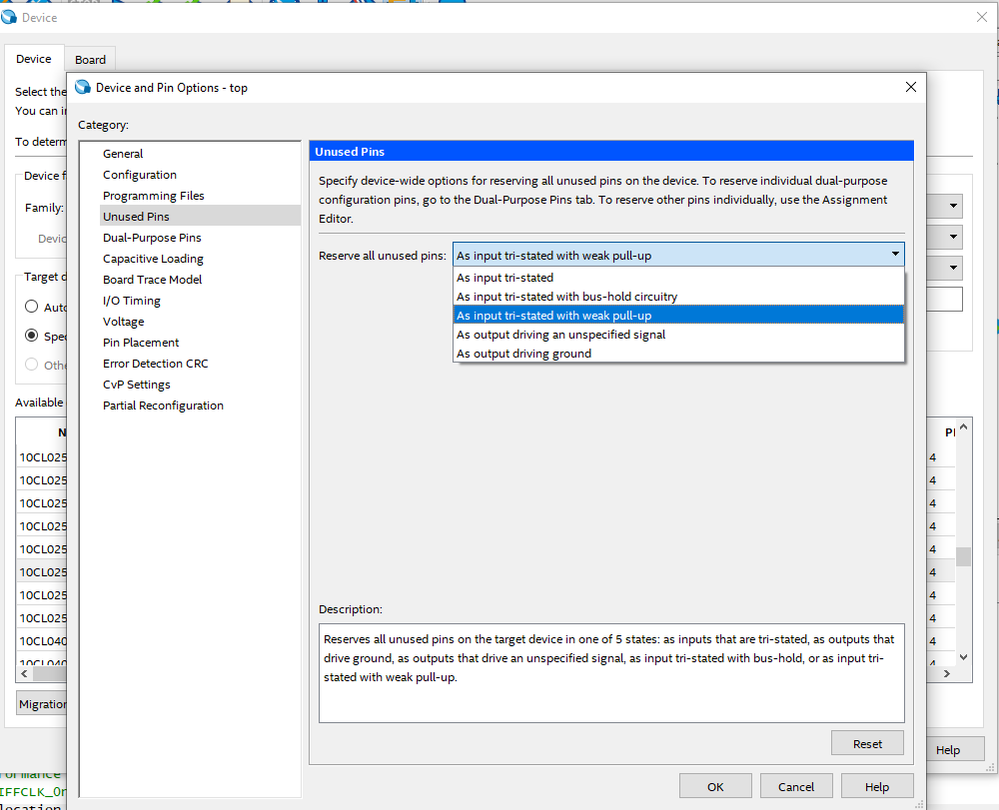Image resolution: width=999 pixels, height=810 pixels.
Task: Confirm with the OK button
Action: click(715, 786)
